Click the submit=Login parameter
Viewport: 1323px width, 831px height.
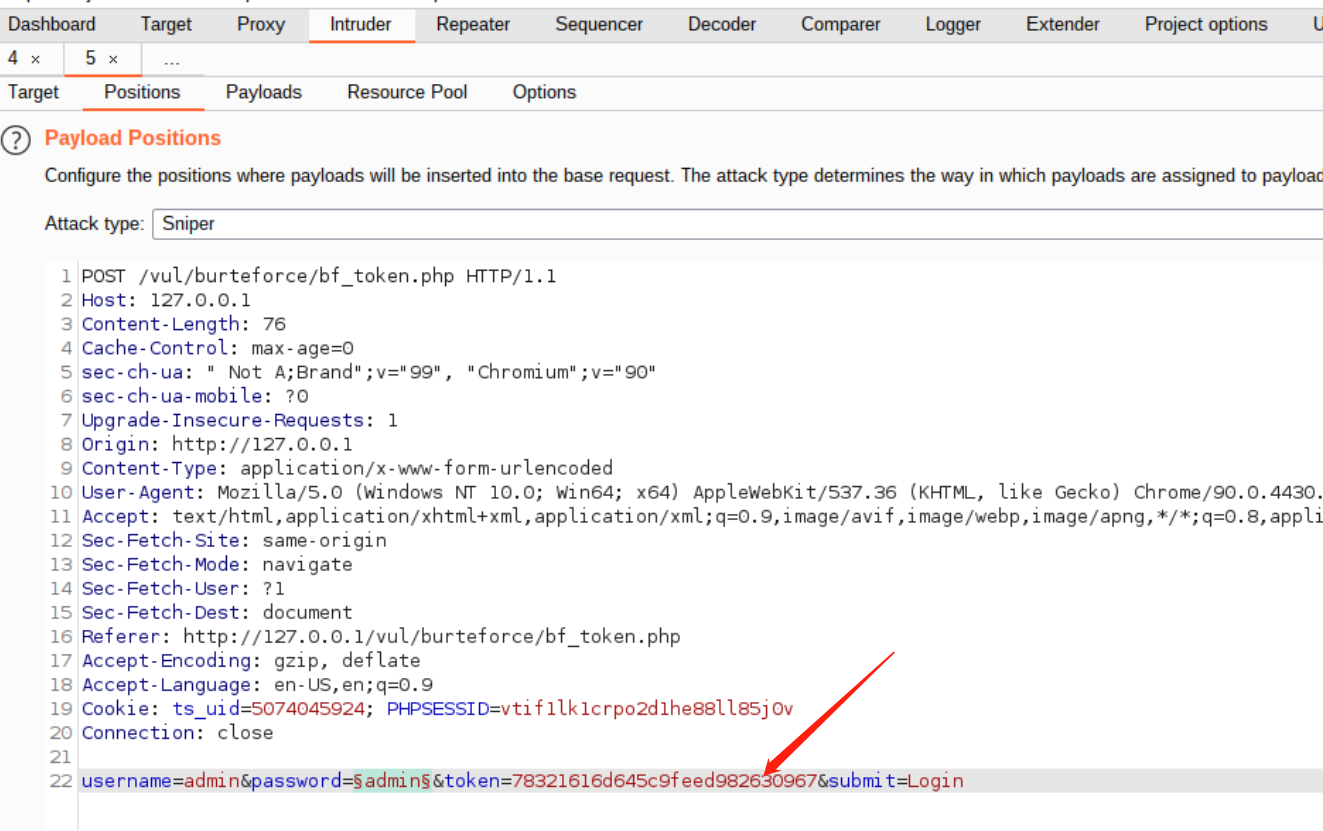[896, 781]
